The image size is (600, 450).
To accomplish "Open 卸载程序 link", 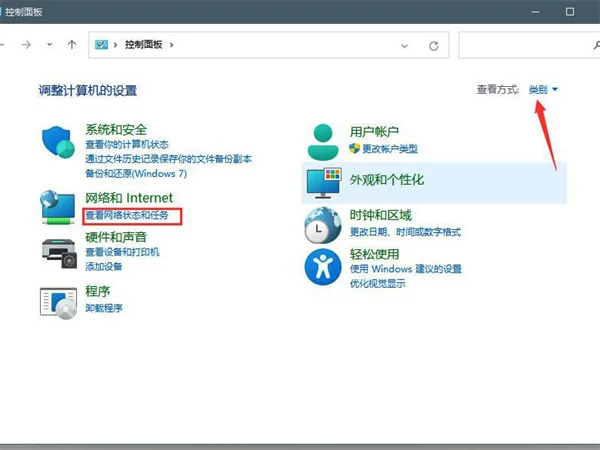I will click(104, 308).
